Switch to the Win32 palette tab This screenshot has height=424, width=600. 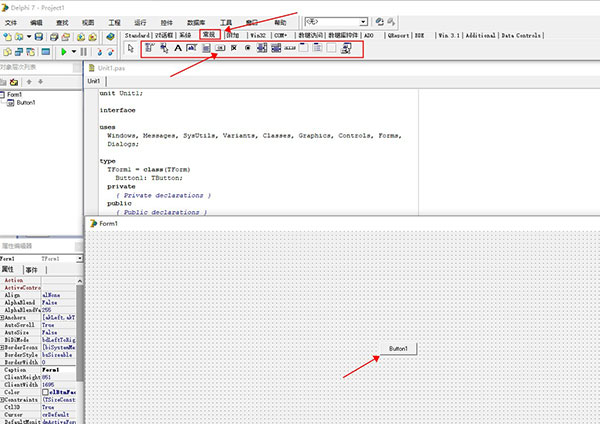pyautogui.click(x=257, y=35)
